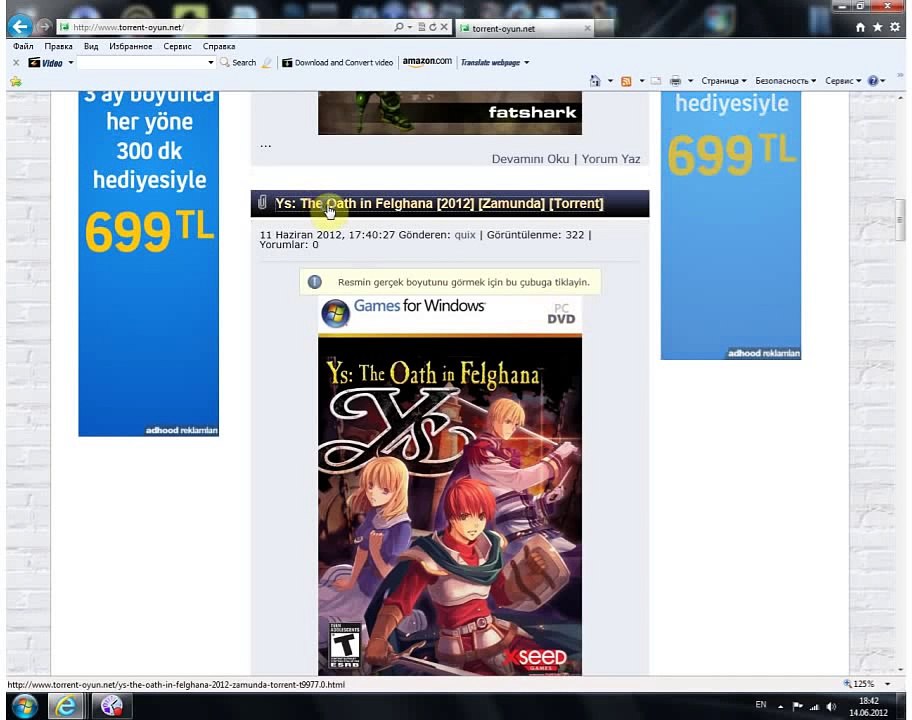
Task: Open the Справка menu
Action: [x=219, y=46]
